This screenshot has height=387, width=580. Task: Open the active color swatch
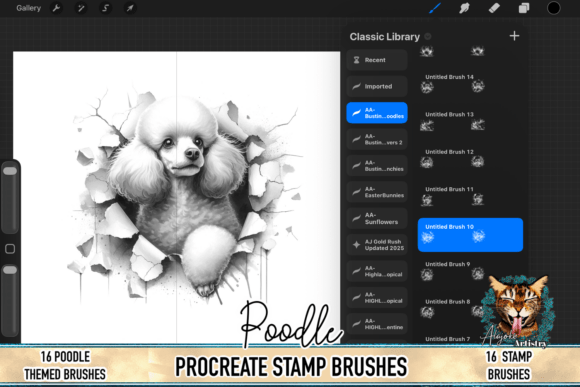553,8
